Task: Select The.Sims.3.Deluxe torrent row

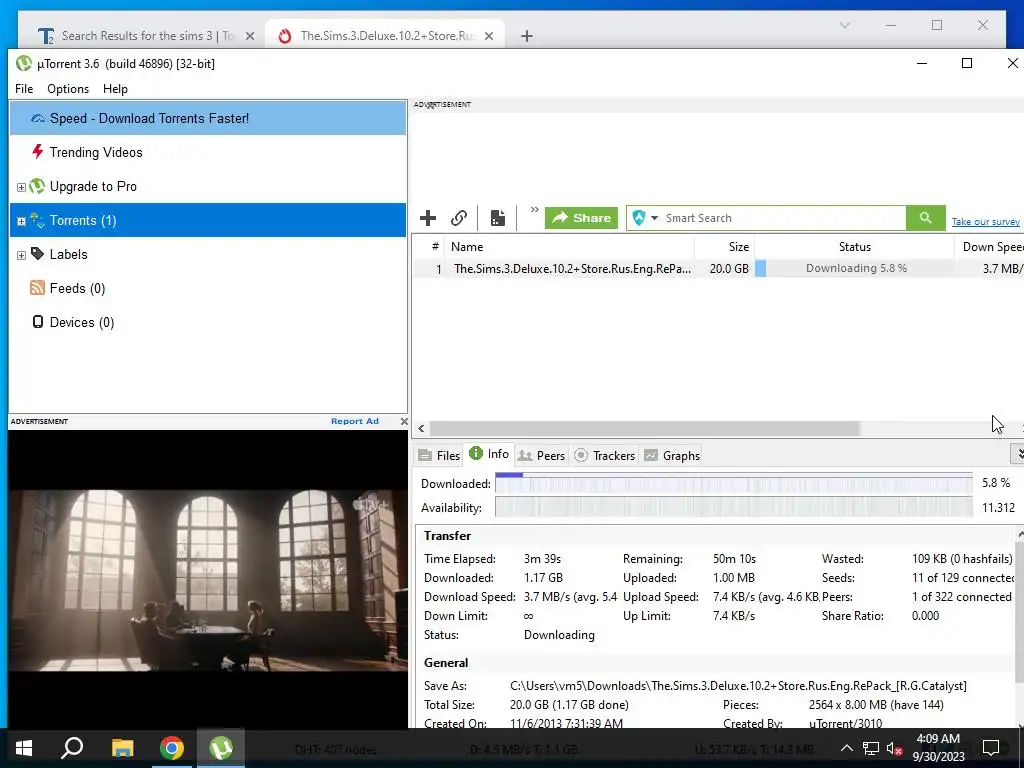Action: coord(718,268)
